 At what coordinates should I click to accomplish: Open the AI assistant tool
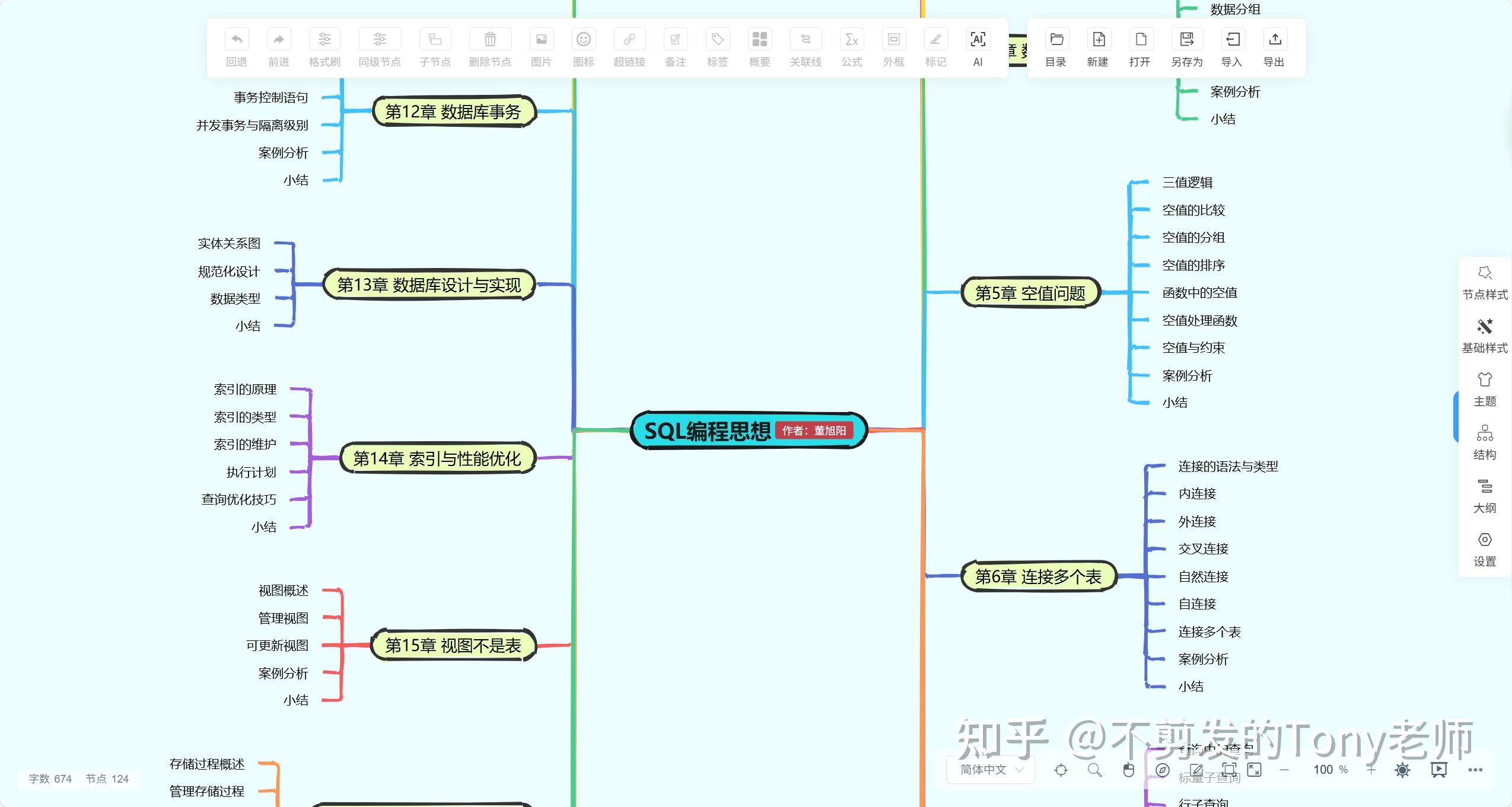[x=978, y=47]
